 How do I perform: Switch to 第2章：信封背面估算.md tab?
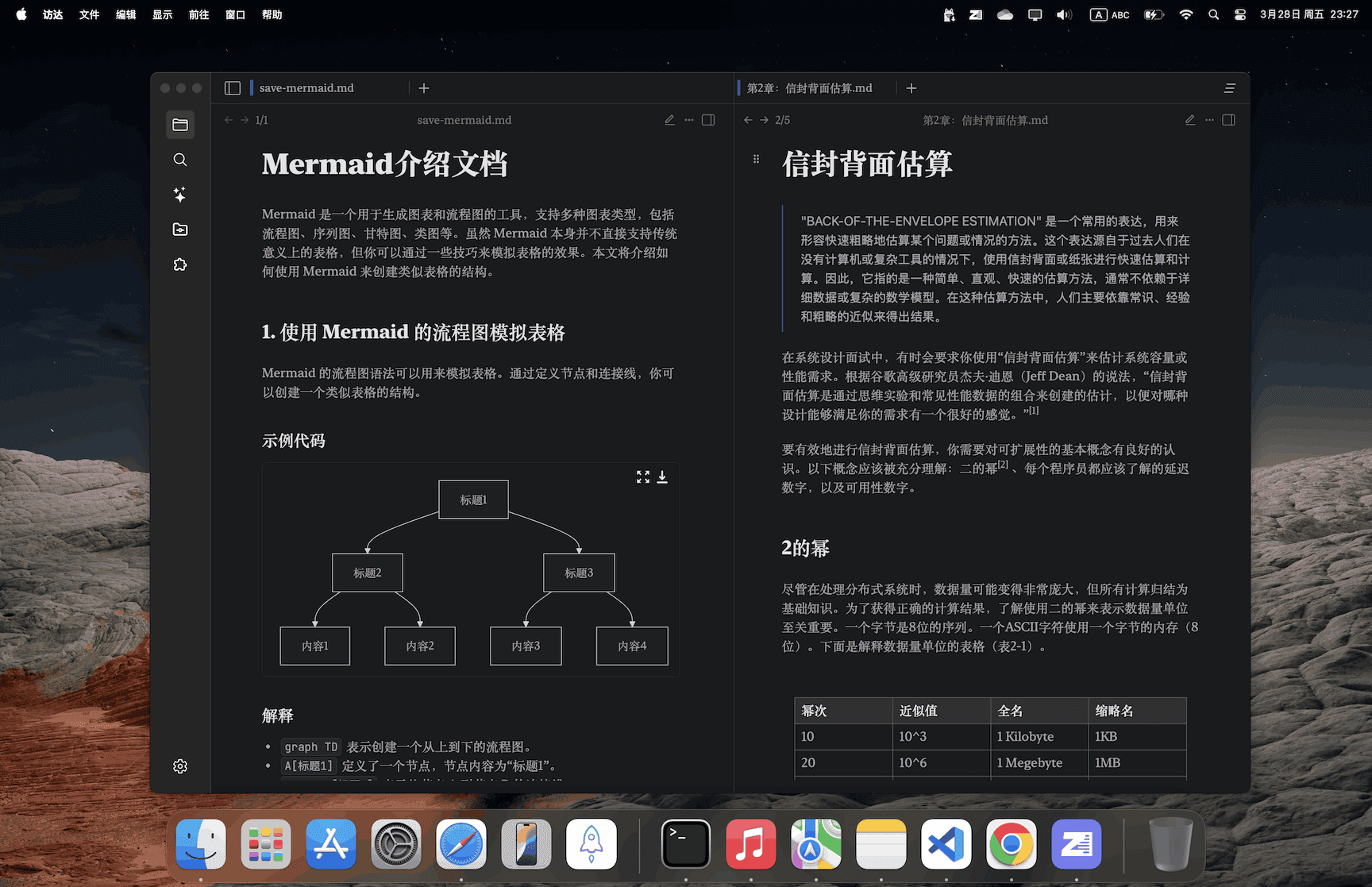(809, 88)
